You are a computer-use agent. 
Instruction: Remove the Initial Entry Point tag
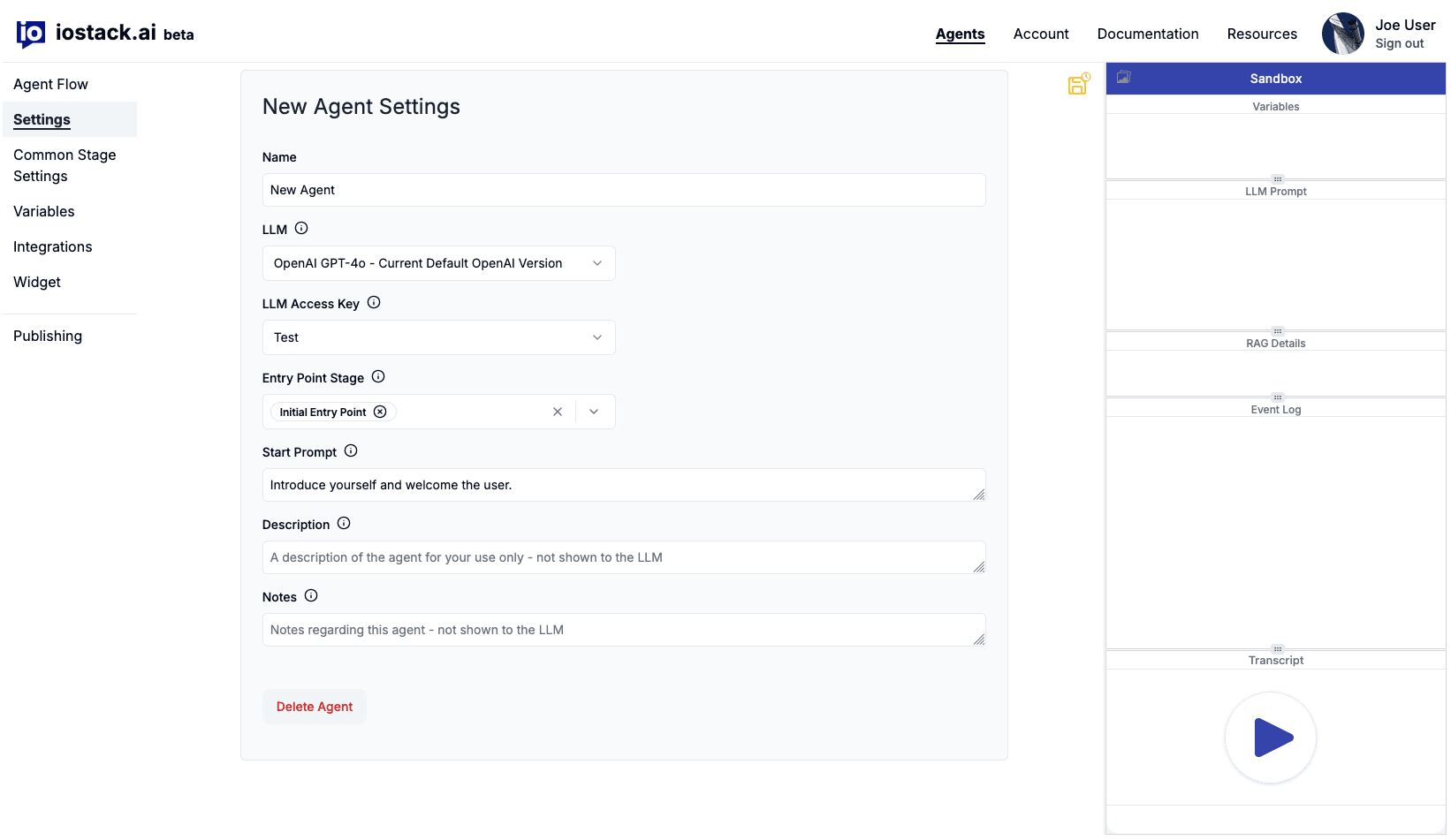(380, 412)
